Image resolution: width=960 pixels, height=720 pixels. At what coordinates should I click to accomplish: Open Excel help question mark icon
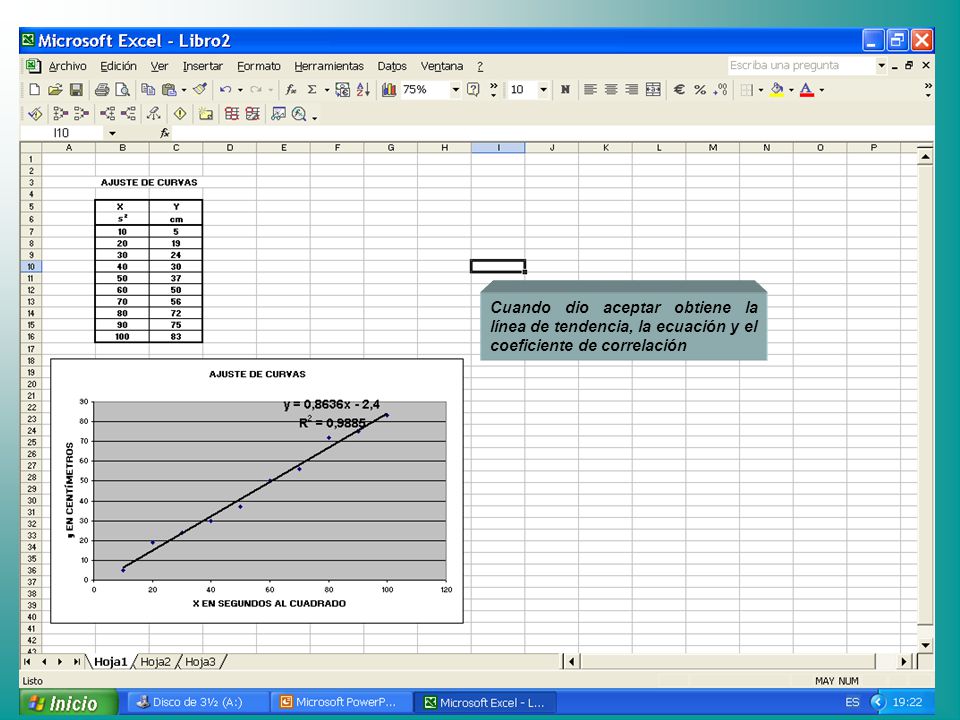click(x=473, y=90)
